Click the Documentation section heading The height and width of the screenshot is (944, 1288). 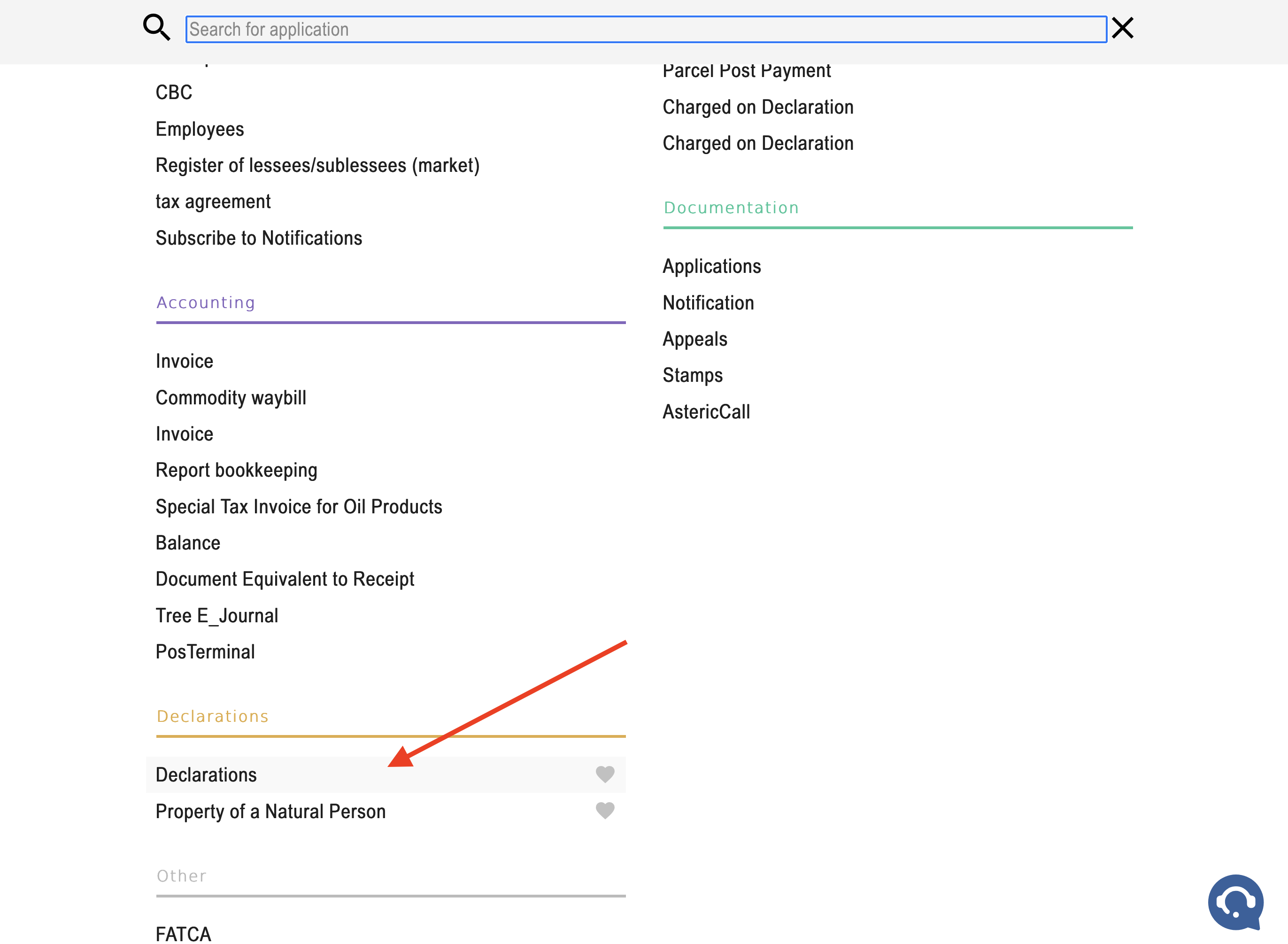tap(731, 208)
